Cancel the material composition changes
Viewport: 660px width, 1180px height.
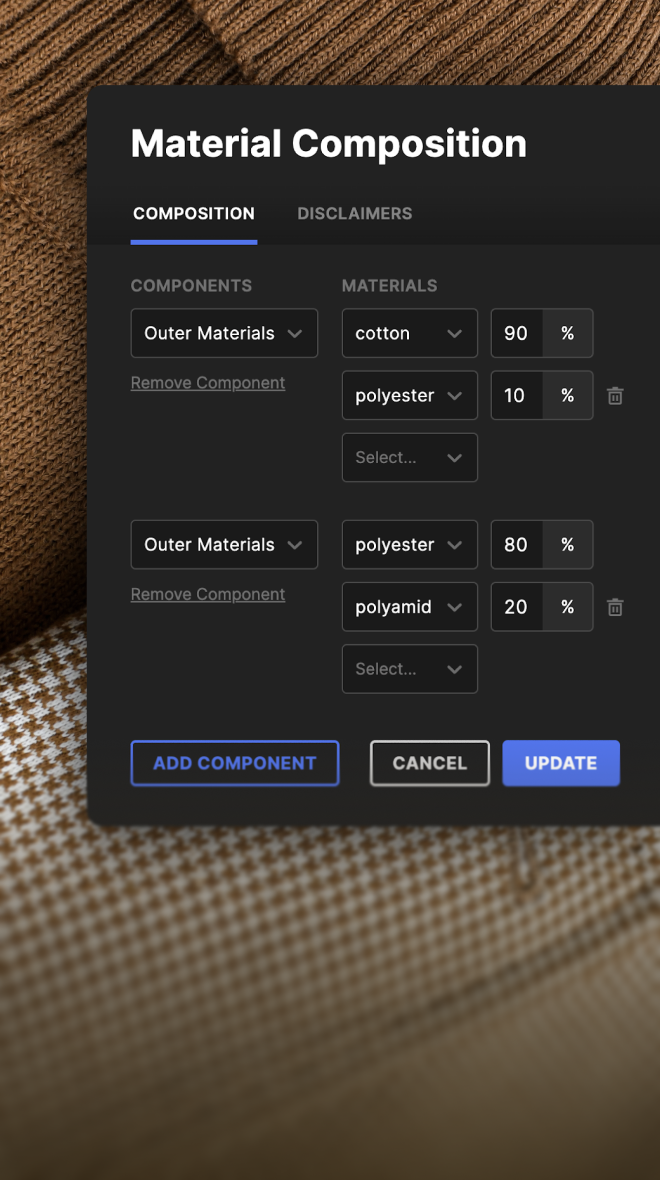point(429,763)
